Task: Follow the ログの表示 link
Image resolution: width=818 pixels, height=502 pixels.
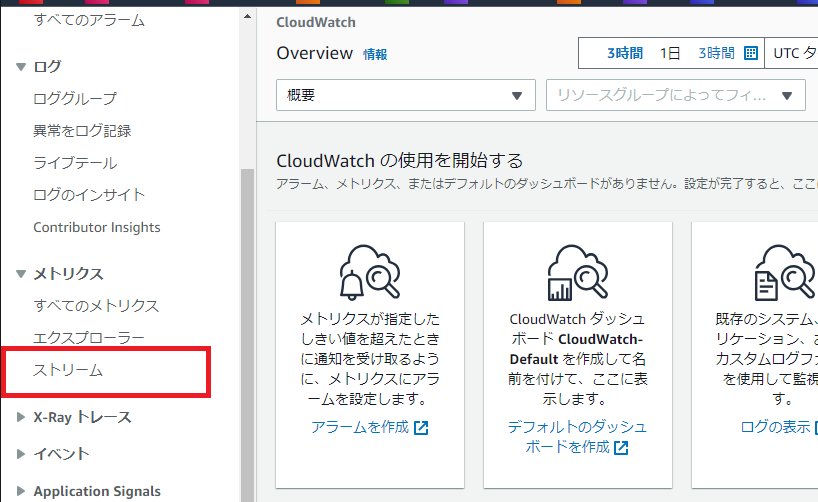Action: (775, 427)
